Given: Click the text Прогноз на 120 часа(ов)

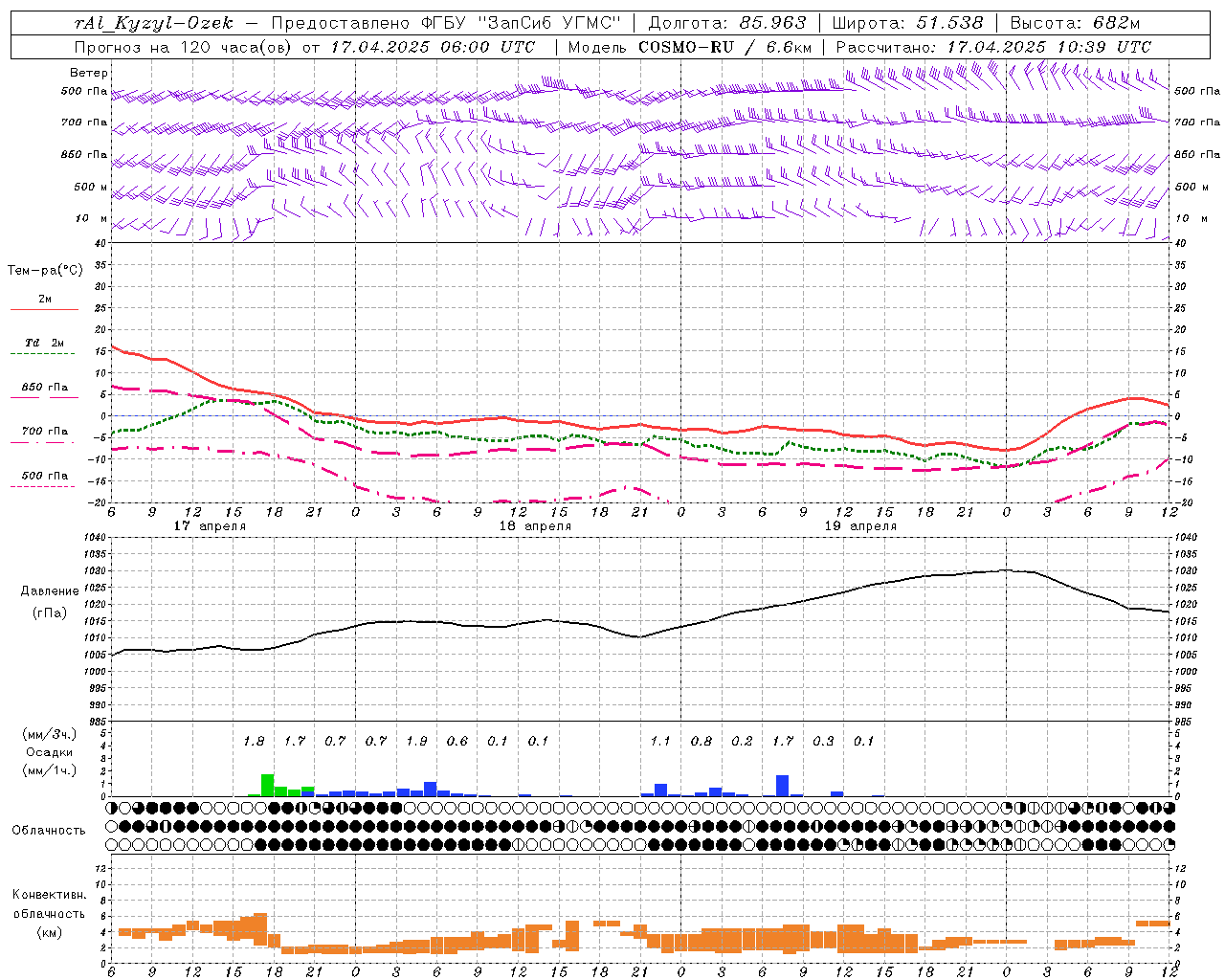Looking at the screenshot, I should (x=185, y=47).
